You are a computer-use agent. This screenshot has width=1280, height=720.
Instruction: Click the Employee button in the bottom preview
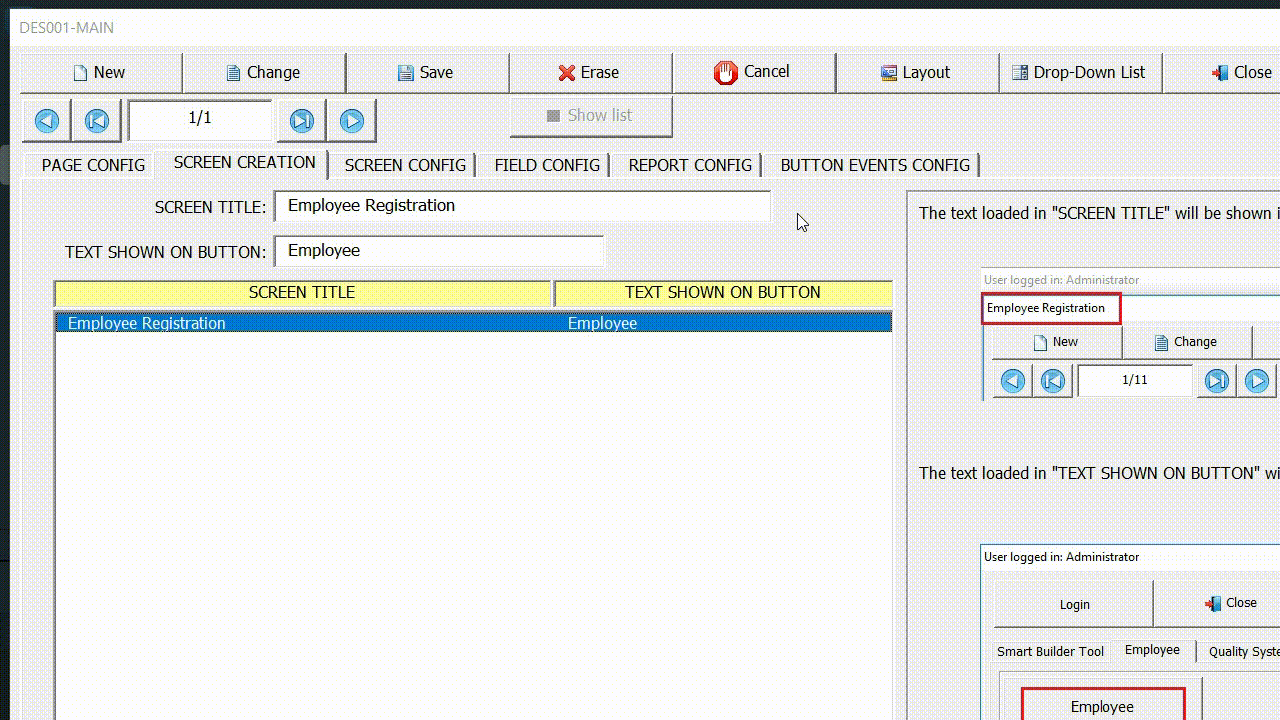(1101, 706)
